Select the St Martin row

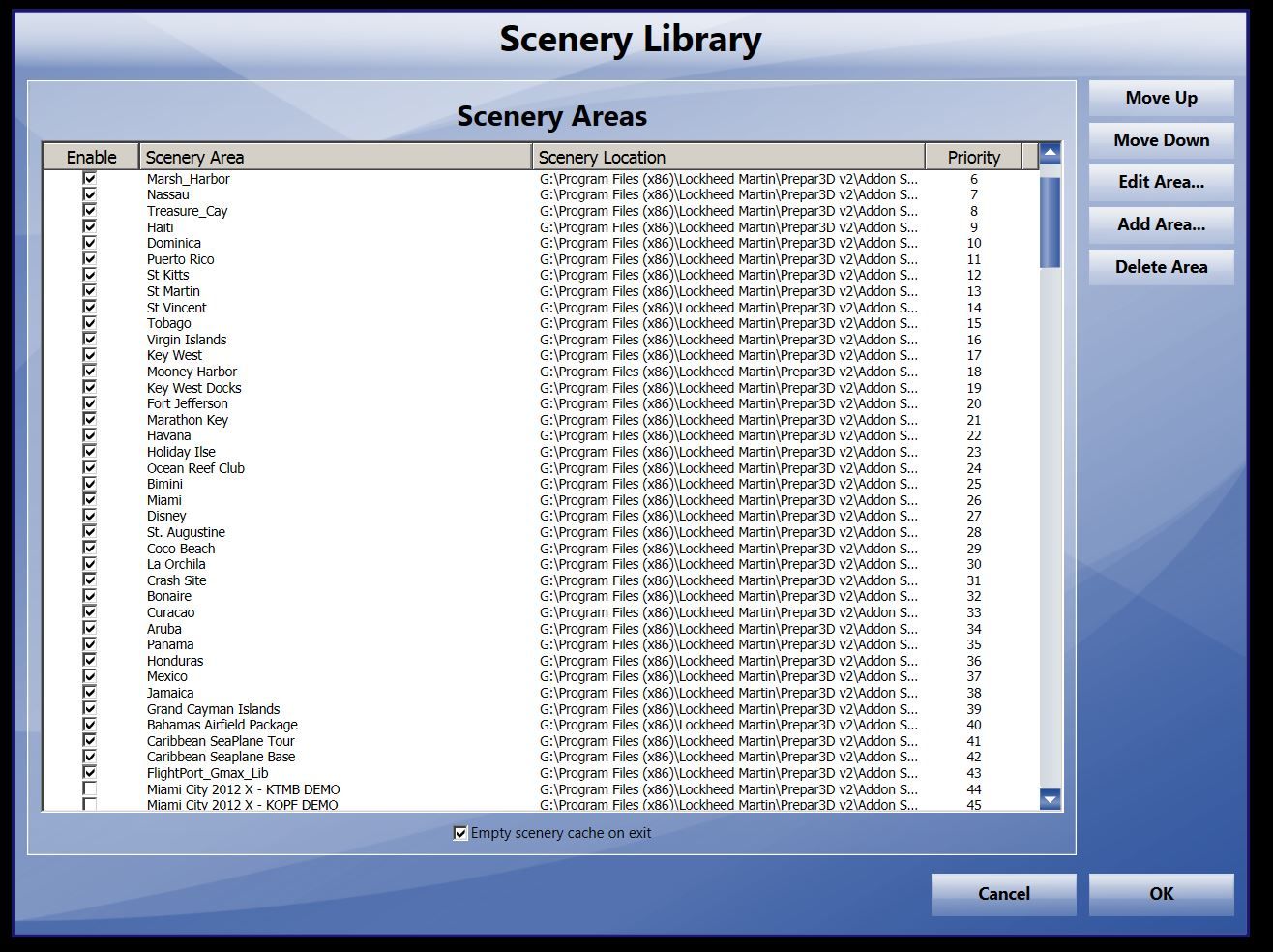(x=541, y=291)
